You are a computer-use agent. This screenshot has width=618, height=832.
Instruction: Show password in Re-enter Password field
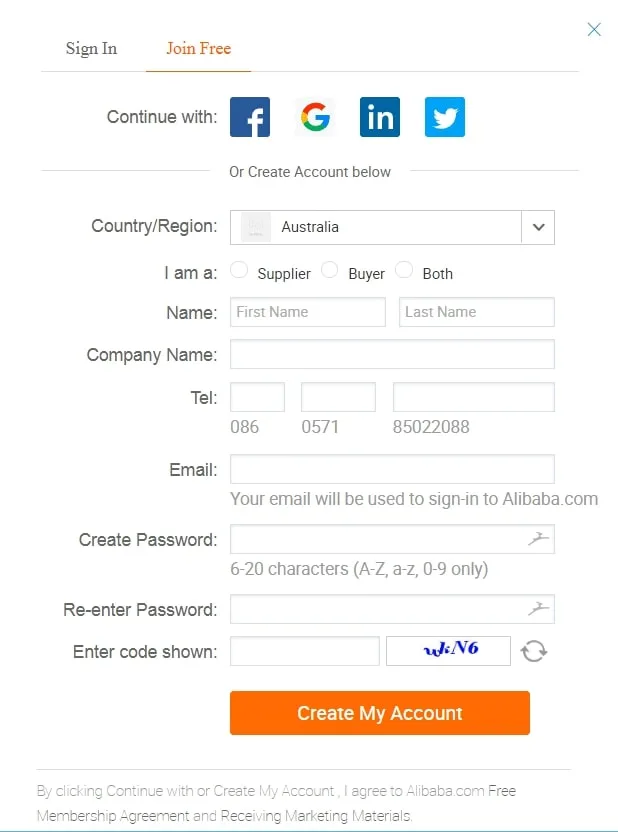point(539,609)
